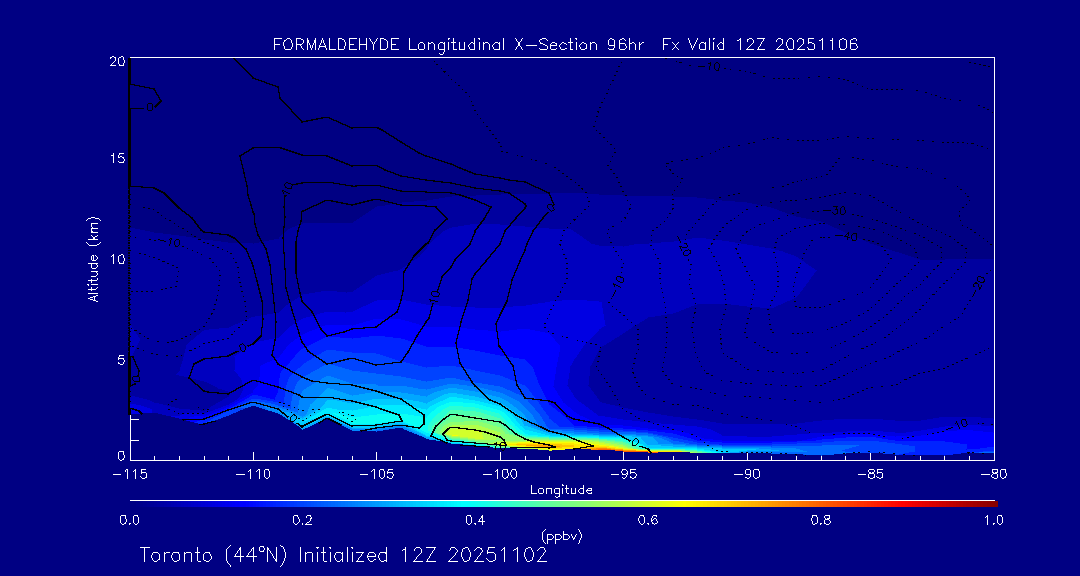Click the 15 km altitude tick label

(116, 160)
